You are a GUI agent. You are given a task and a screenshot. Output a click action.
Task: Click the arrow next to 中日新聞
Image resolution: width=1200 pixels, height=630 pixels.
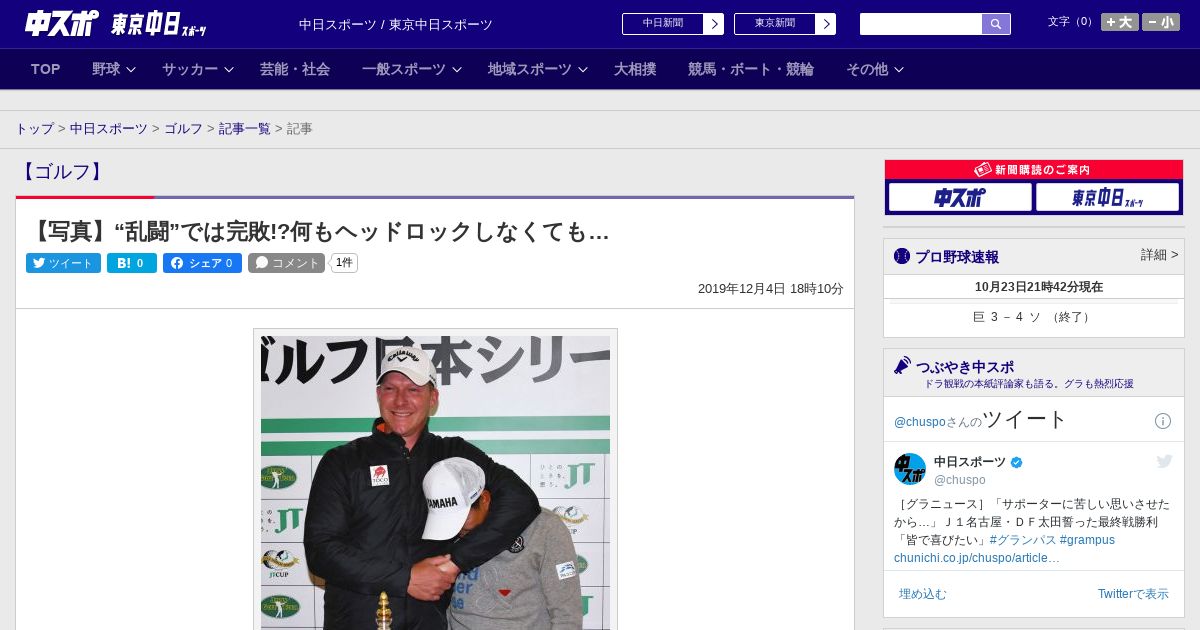pos(714,24)
